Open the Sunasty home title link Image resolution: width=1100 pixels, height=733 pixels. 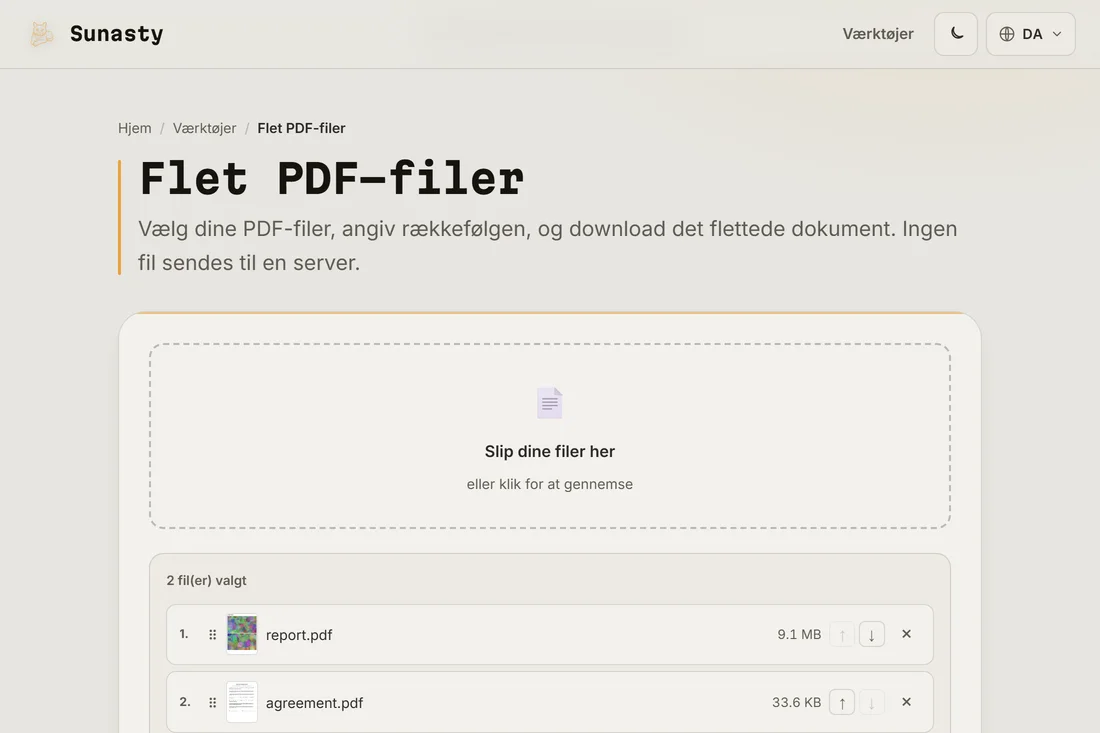point(116,34)
